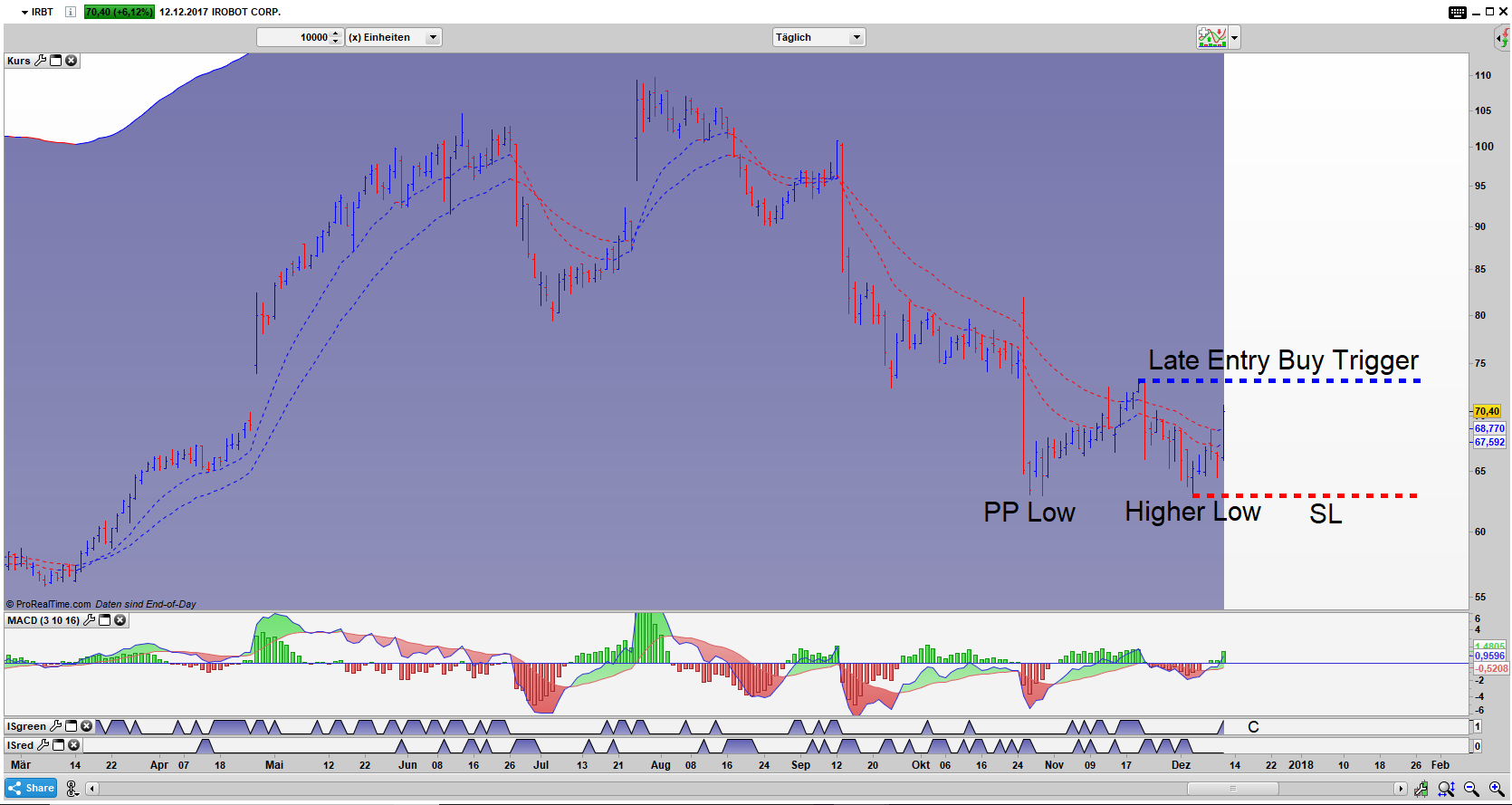Click the Late Entry Buy Trigger label
Screen dimensions: 1512x805
point(1283,360)
